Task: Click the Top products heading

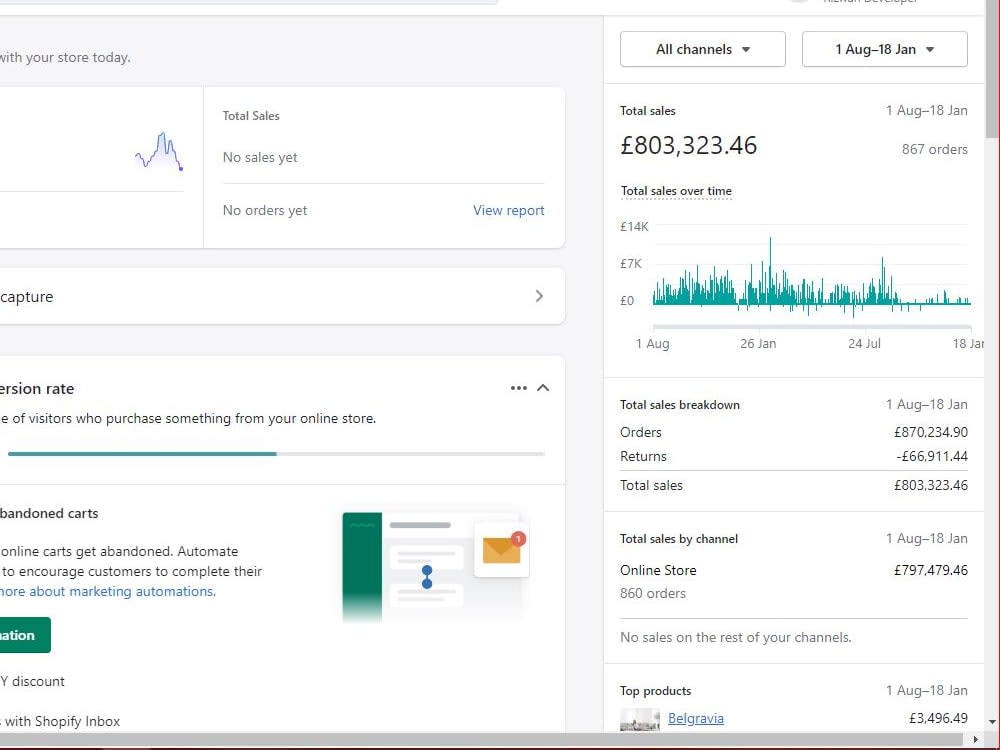Action: [656, 691]
